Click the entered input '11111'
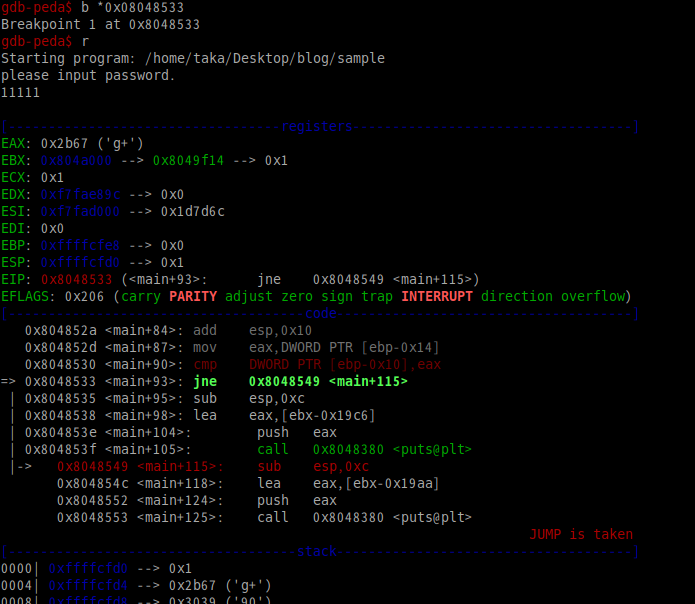 pos(20,93)
